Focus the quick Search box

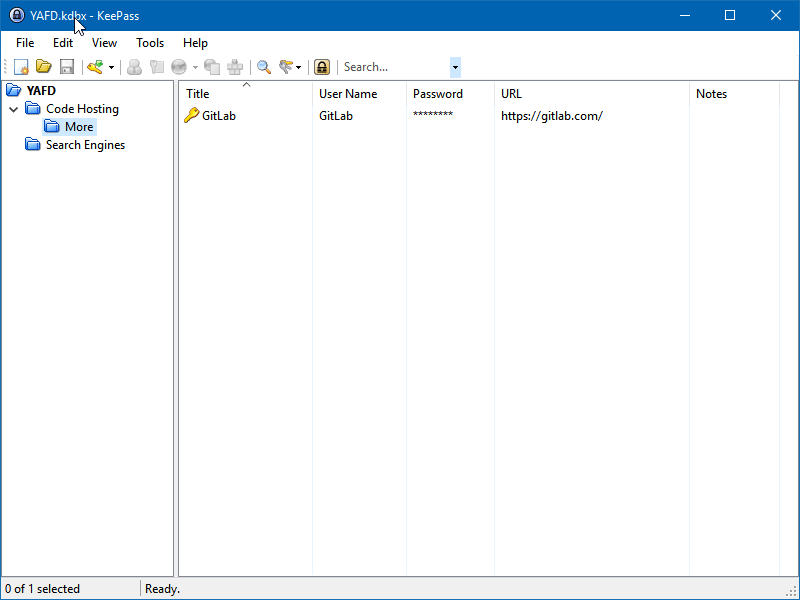point(395,67)
